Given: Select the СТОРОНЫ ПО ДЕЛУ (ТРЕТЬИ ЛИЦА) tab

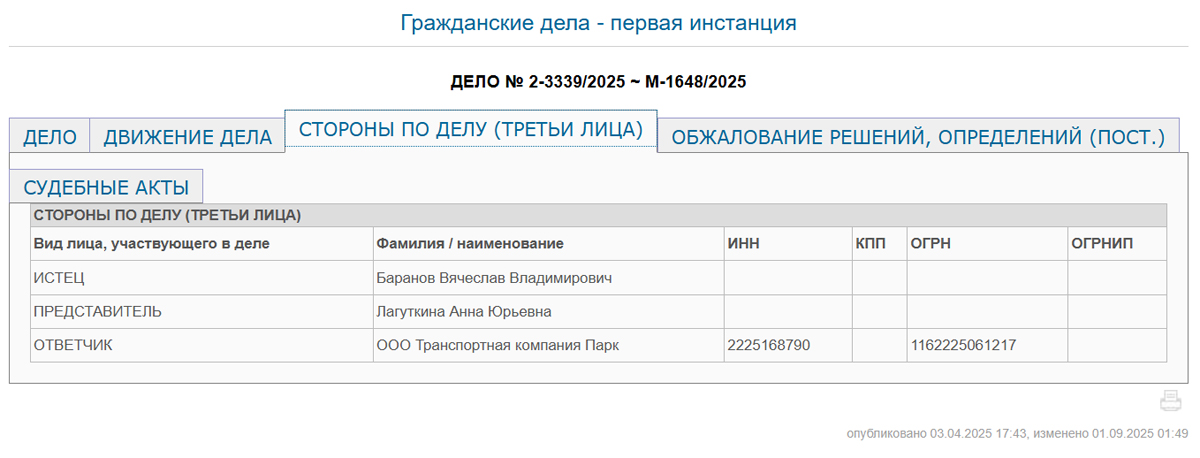Looking at the screenshot, I should tap(471, 129).
